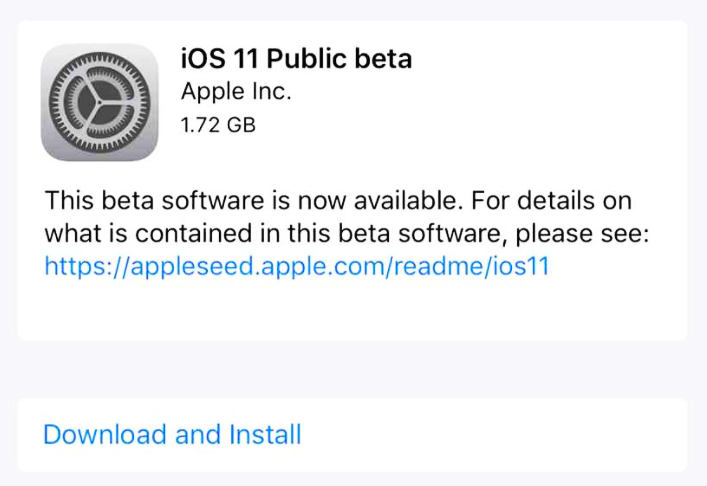Screen dimensions: 707x486
Task: Click empty space right of Download and Install
Action: pos(500,435)
